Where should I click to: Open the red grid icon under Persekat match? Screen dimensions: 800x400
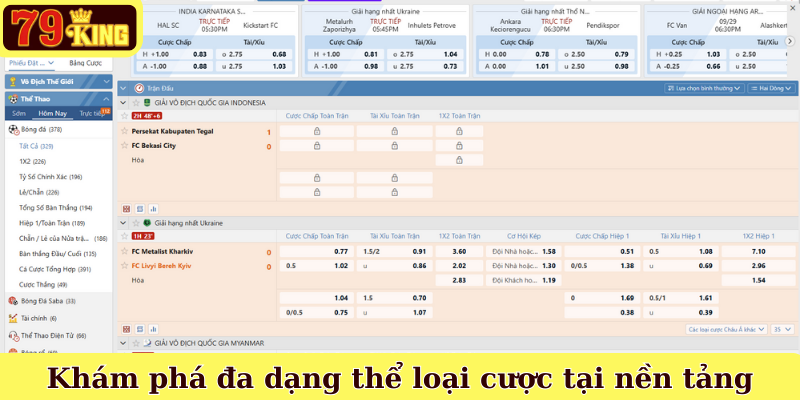(127, 209)
